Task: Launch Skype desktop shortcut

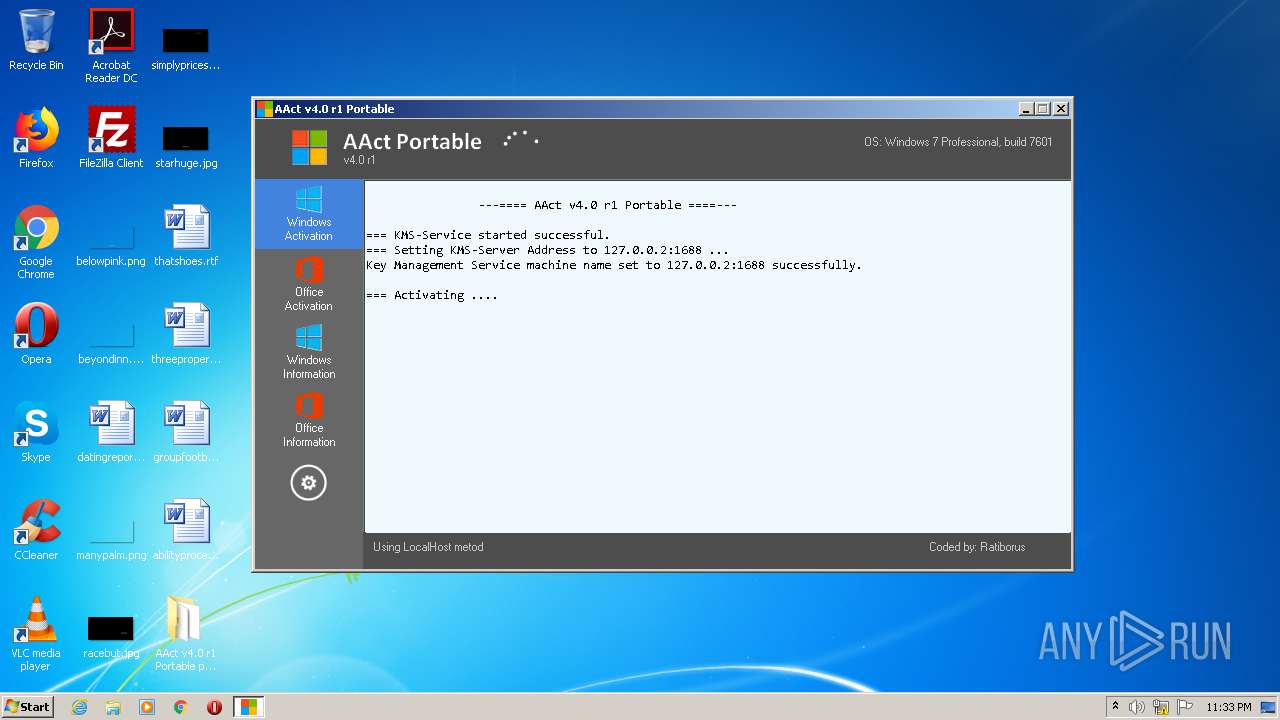Action: pyautogui.click(x=36, y=432)
